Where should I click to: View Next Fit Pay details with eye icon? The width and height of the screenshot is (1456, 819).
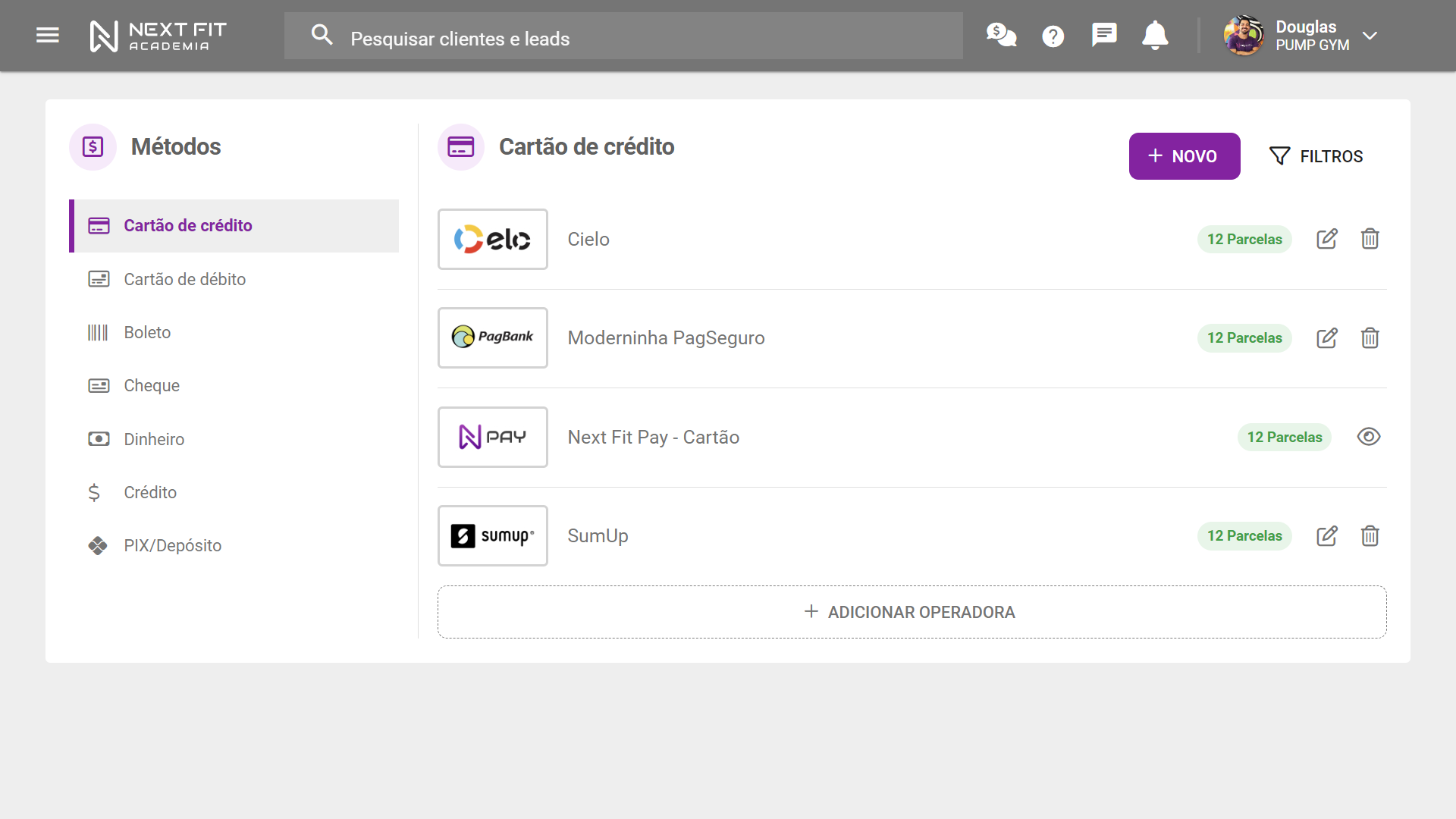(1368, 437)
